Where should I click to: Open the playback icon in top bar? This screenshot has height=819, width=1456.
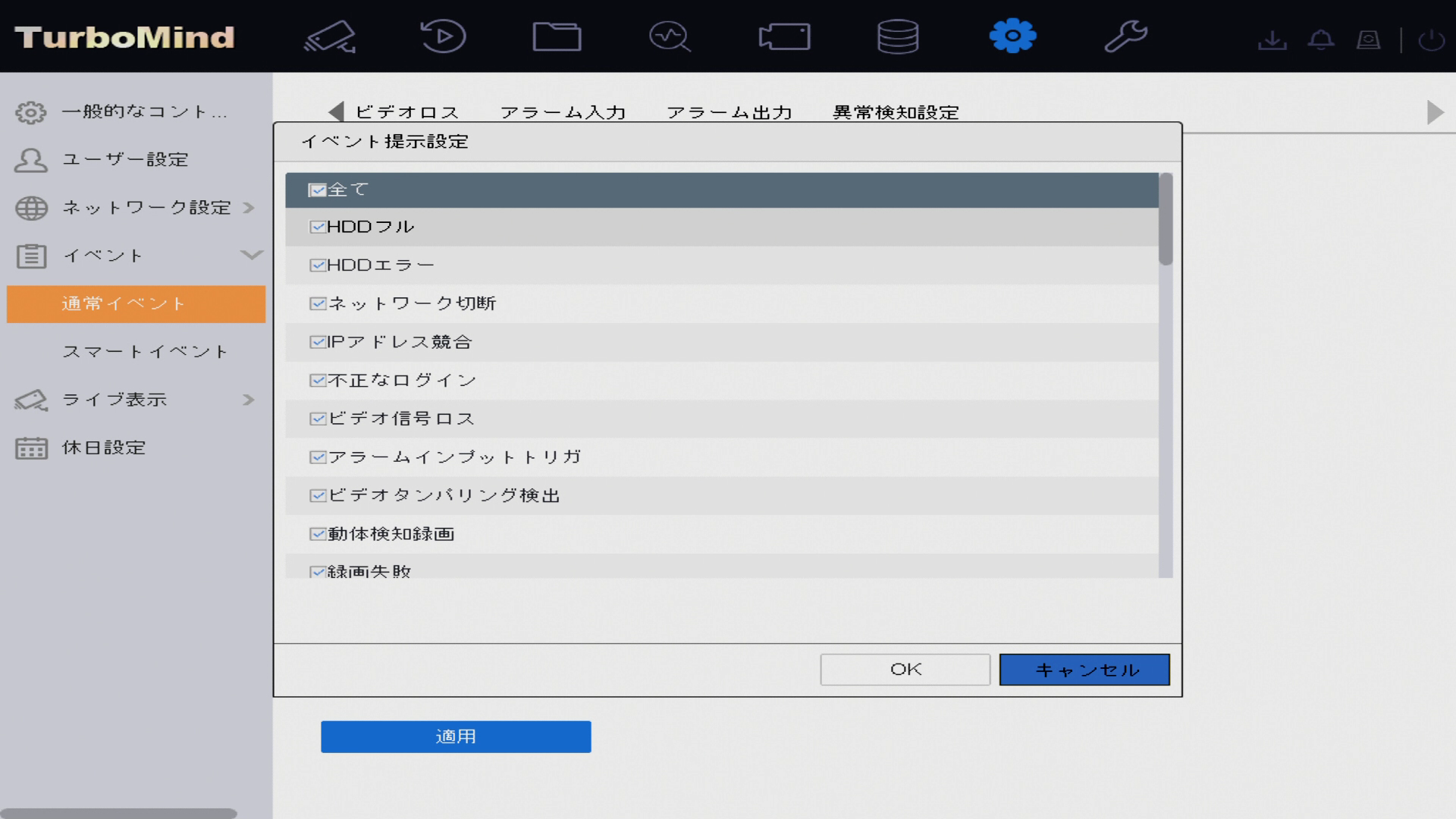pos(443,36)
